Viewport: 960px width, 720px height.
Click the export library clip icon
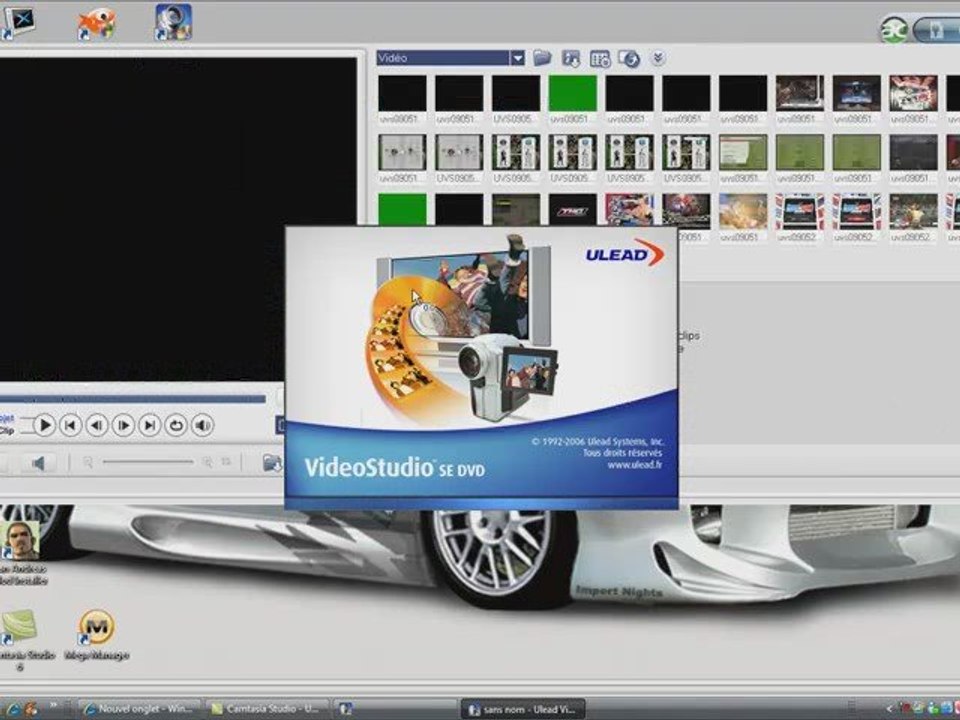pos(571,59)
